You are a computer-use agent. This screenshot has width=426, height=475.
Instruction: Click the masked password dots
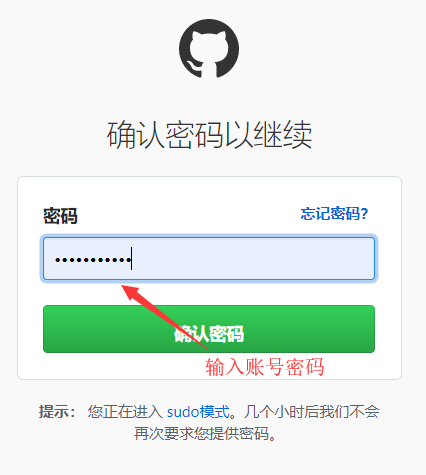pos(93,259)
